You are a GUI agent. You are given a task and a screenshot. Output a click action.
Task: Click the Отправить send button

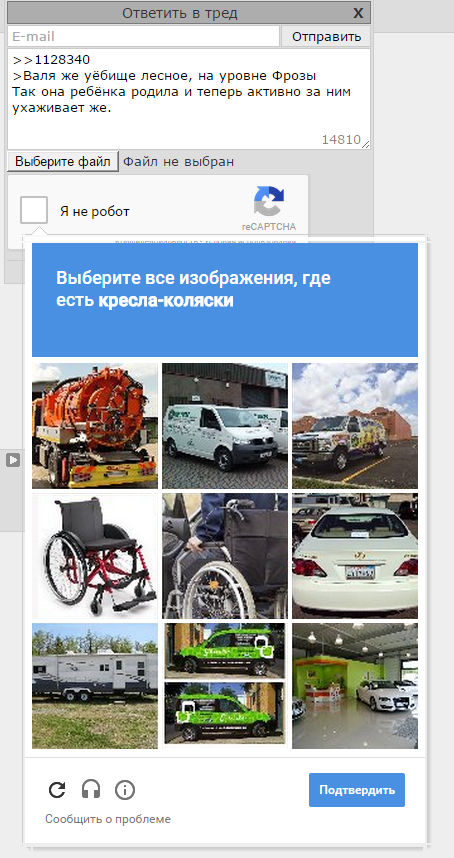coord(326,37)
